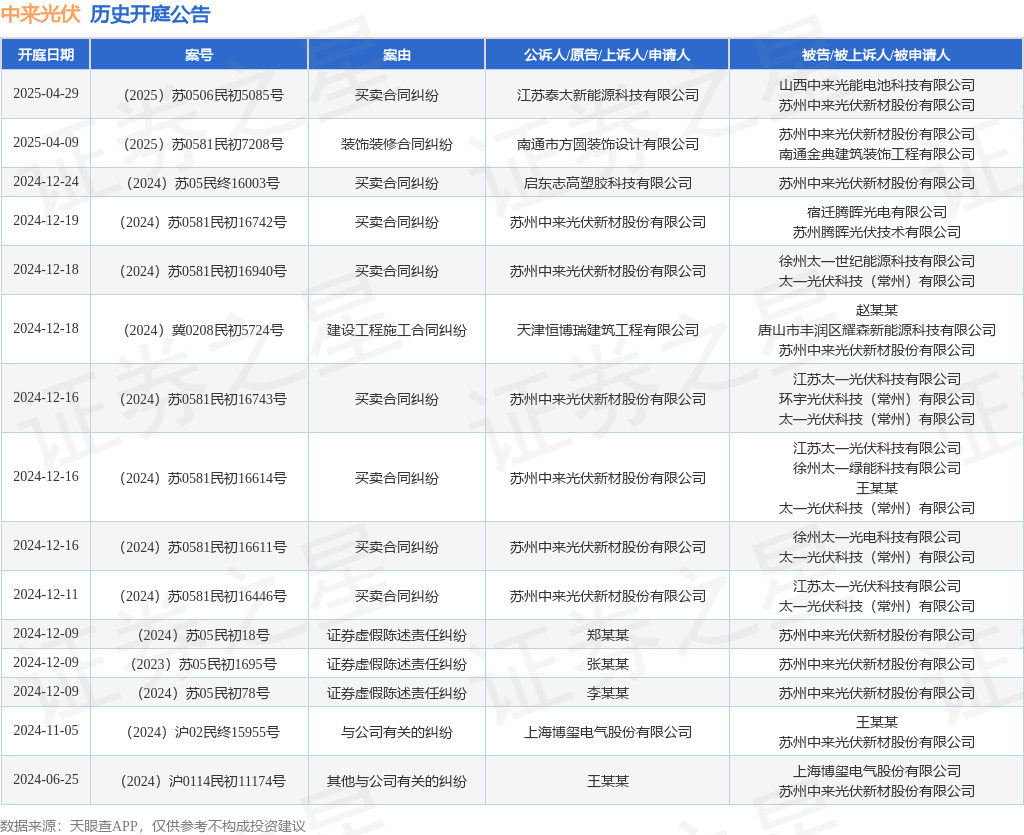Click plaintiff 启东志高塑胶科技有限公司
Image resolution: width=1024 pixels, height=835 pixels.
[x=607, y=183]
